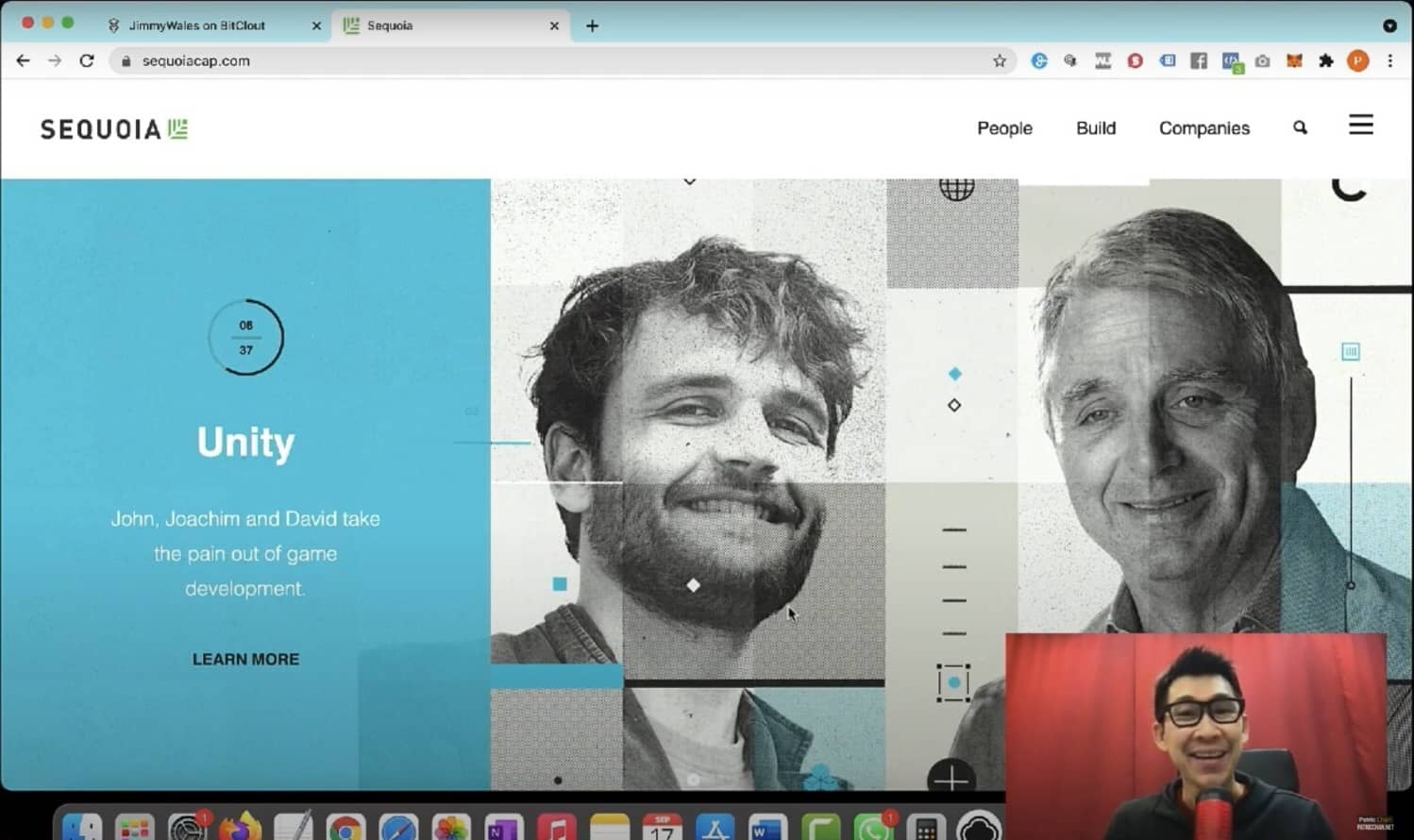1414x840 pixels.
Task: Click the sequoiacap.com address bar
Action: tap(562, 60)
